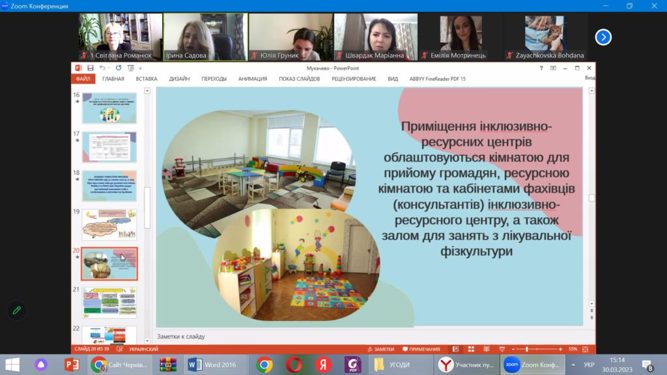Viewport: 667px width, 375px height.
Task: Expand Quick Access Toolbar customize arrow
Action: 140,68
